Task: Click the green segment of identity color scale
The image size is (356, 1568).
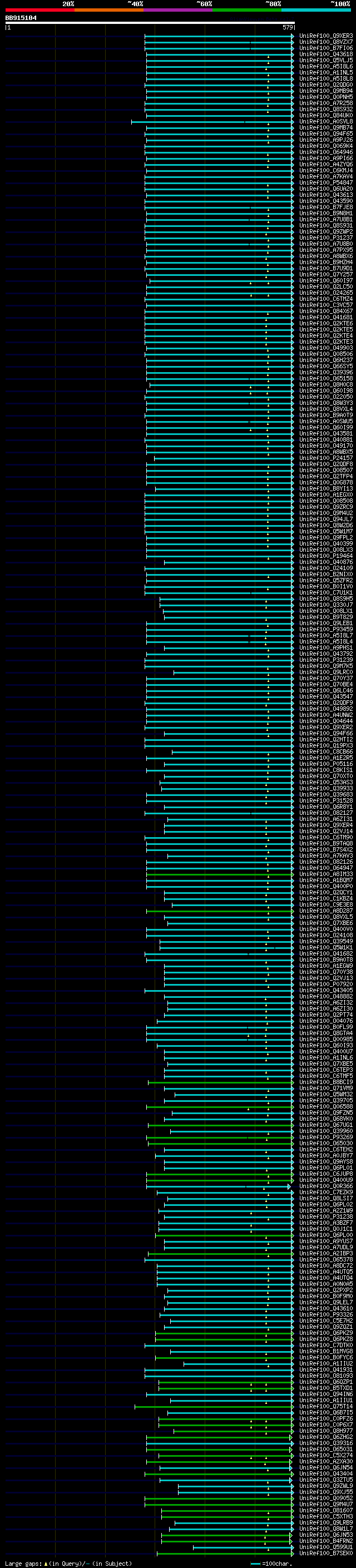Action: 246,10
